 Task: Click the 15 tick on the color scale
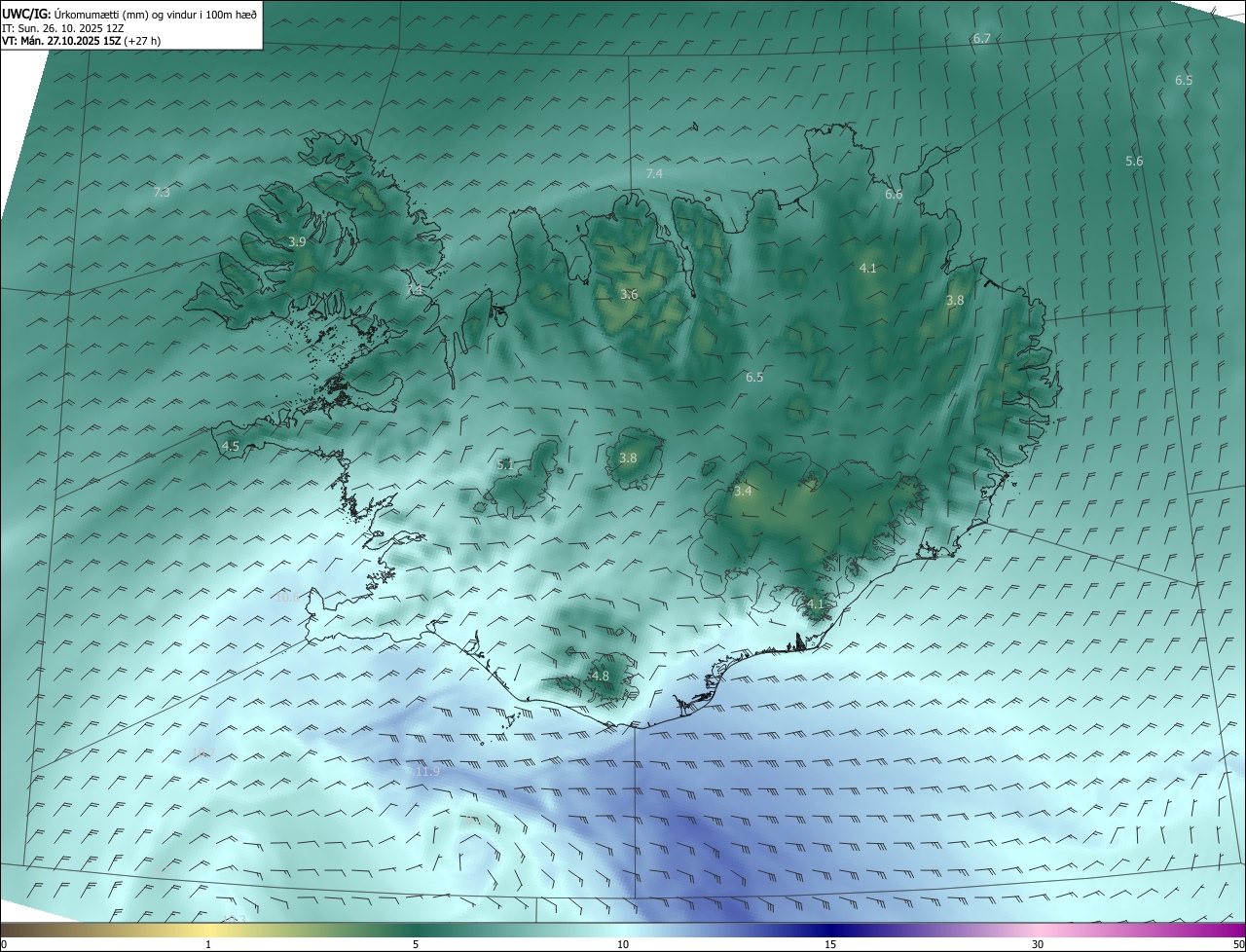[830, 945]
